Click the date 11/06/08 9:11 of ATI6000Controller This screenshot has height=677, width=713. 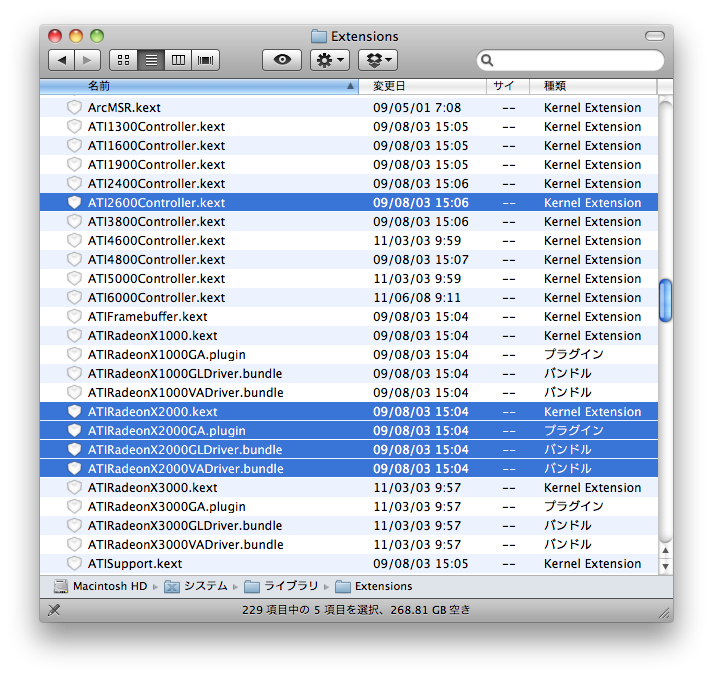click(x=417, y=298)
